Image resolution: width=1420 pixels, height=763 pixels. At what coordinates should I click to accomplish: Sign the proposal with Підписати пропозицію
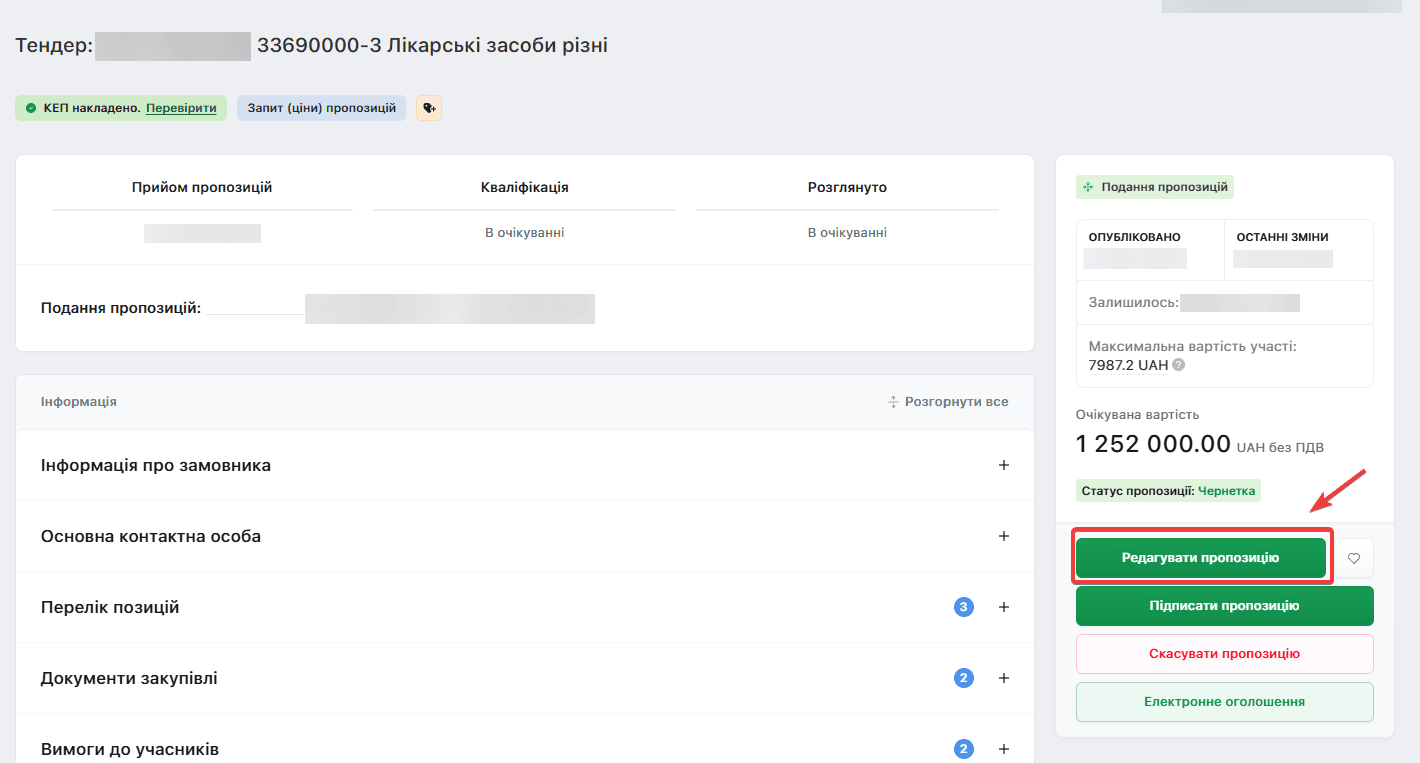pyautogui.click(x=1224, y=606)
